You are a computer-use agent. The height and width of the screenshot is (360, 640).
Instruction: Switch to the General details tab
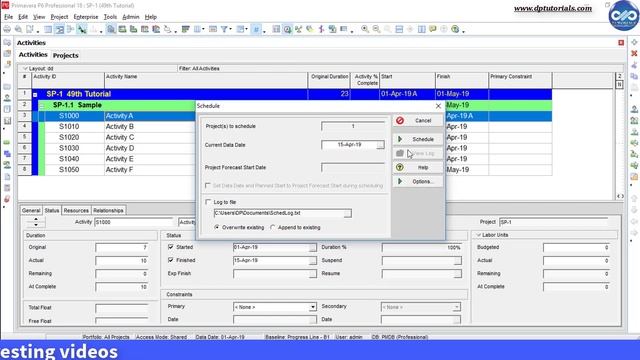tap(31, 210)
